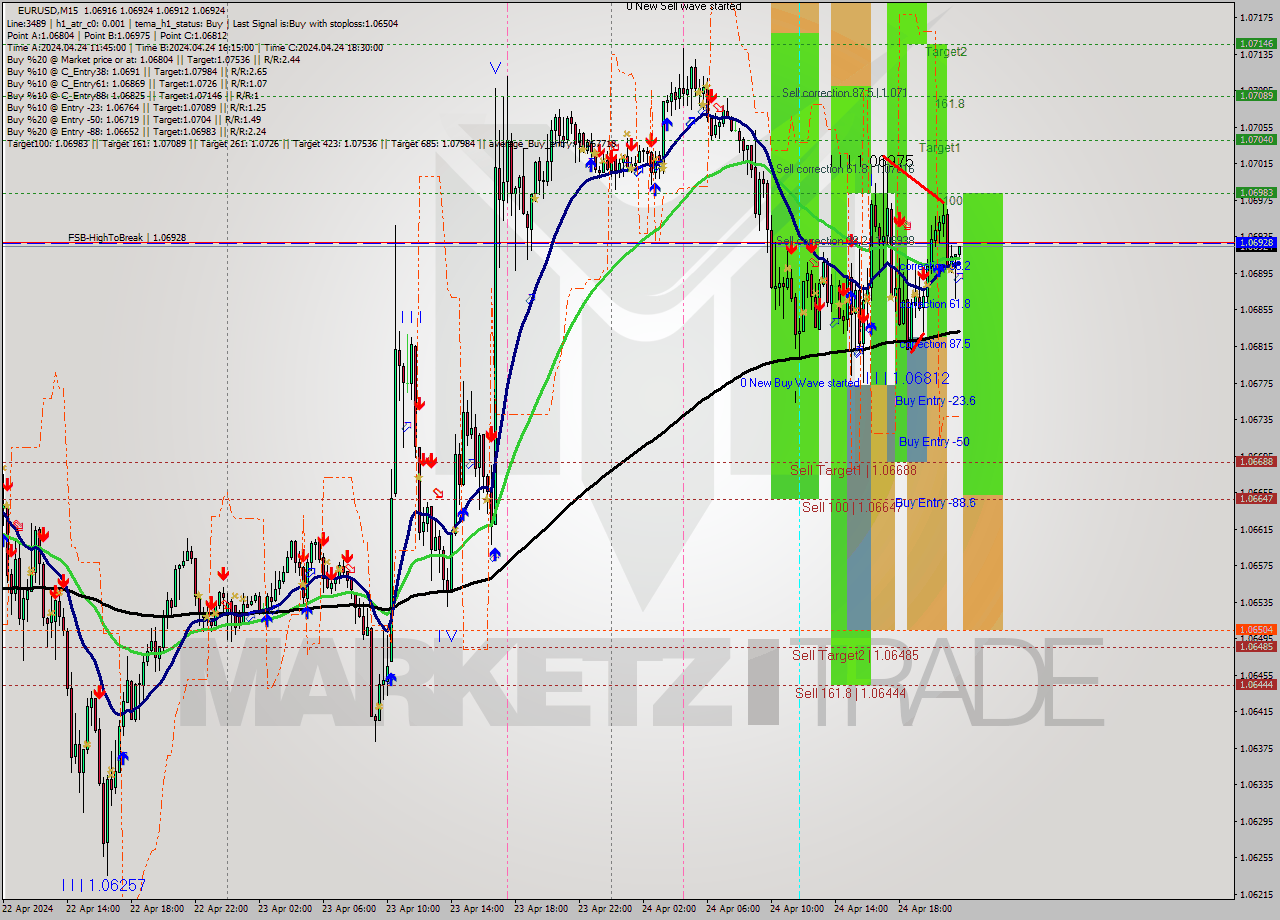Select the FSB-HighToBreak | 1.06928 label
Screen dimensions: 1280x920
pyautogui.click(x=127, y=238)
